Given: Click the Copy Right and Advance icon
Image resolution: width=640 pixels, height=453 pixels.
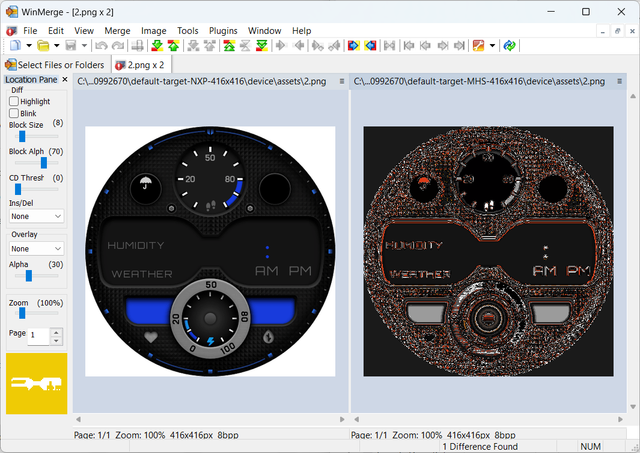Looking at the screenshot, I should click(x=317, y=45).
